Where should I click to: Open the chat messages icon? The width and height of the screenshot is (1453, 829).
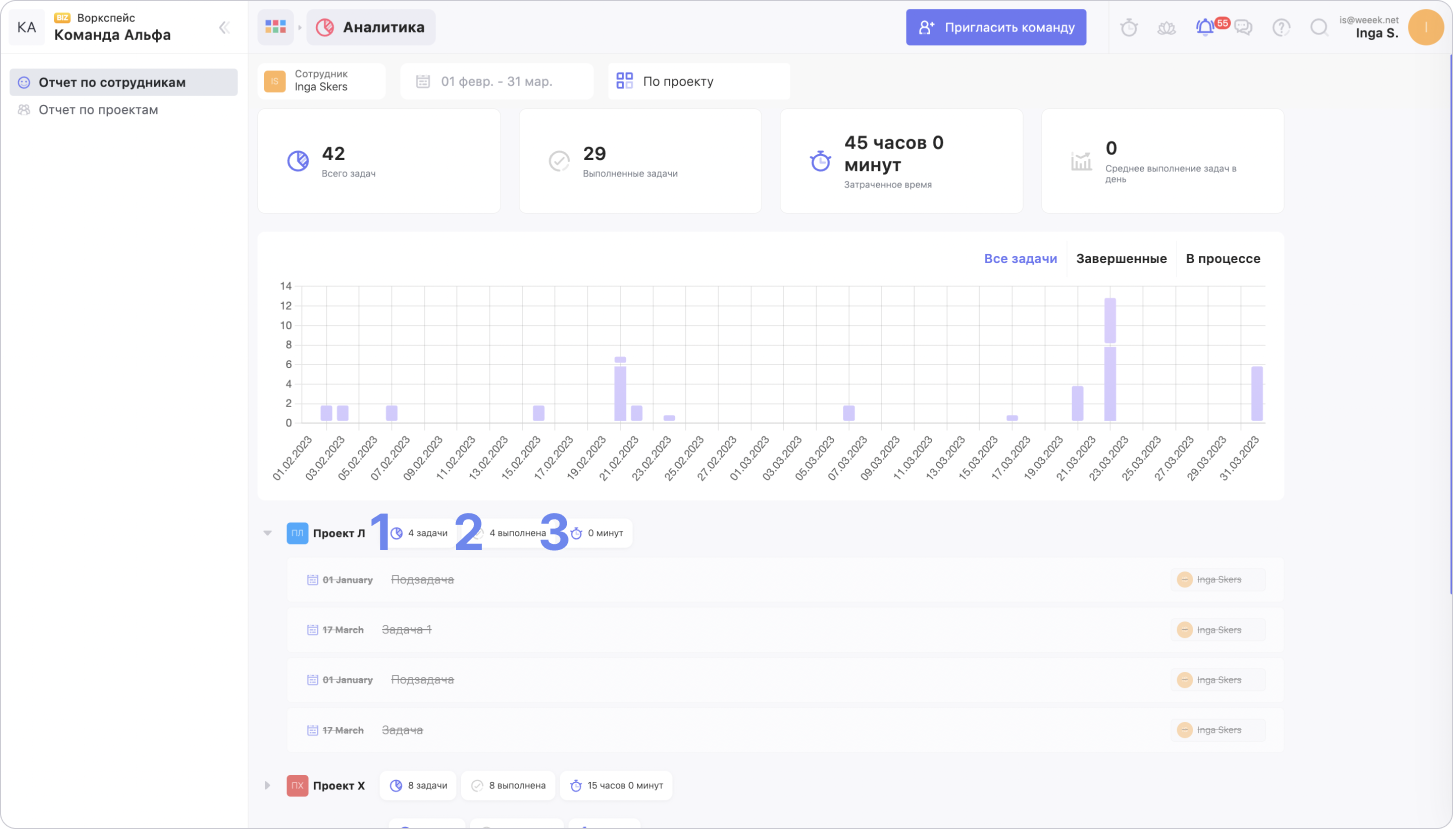(x=1243, y=28)
